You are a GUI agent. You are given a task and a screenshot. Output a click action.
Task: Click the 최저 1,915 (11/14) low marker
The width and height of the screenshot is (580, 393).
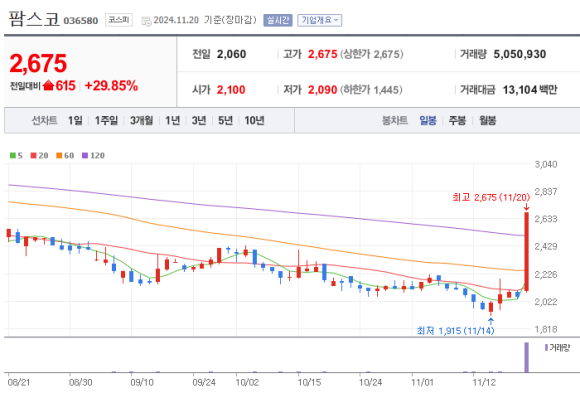pos(455,330)
